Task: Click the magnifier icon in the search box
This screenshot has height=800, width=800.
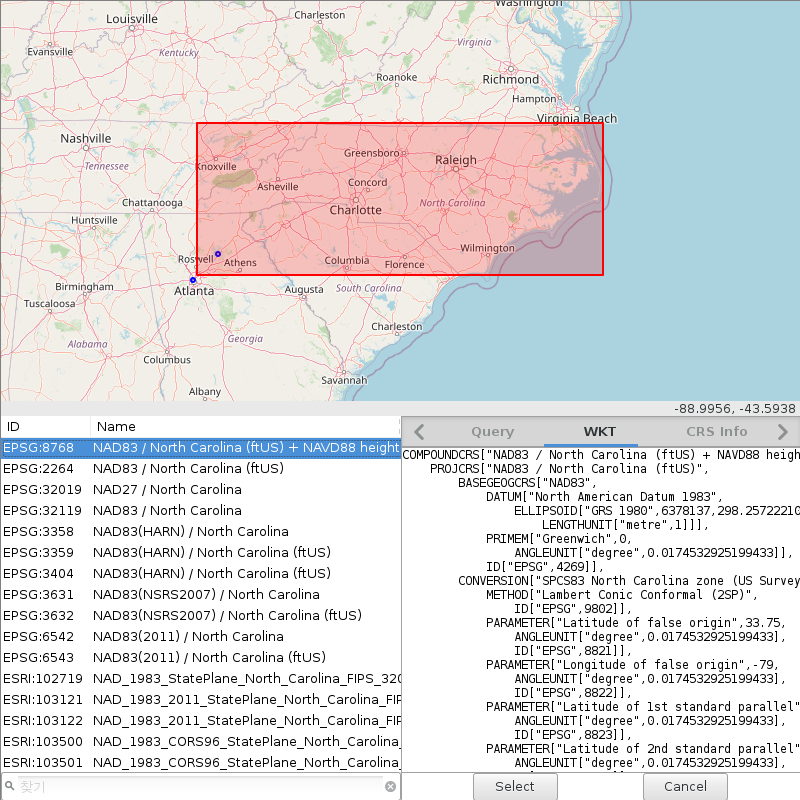Action: tap(10, 787)
